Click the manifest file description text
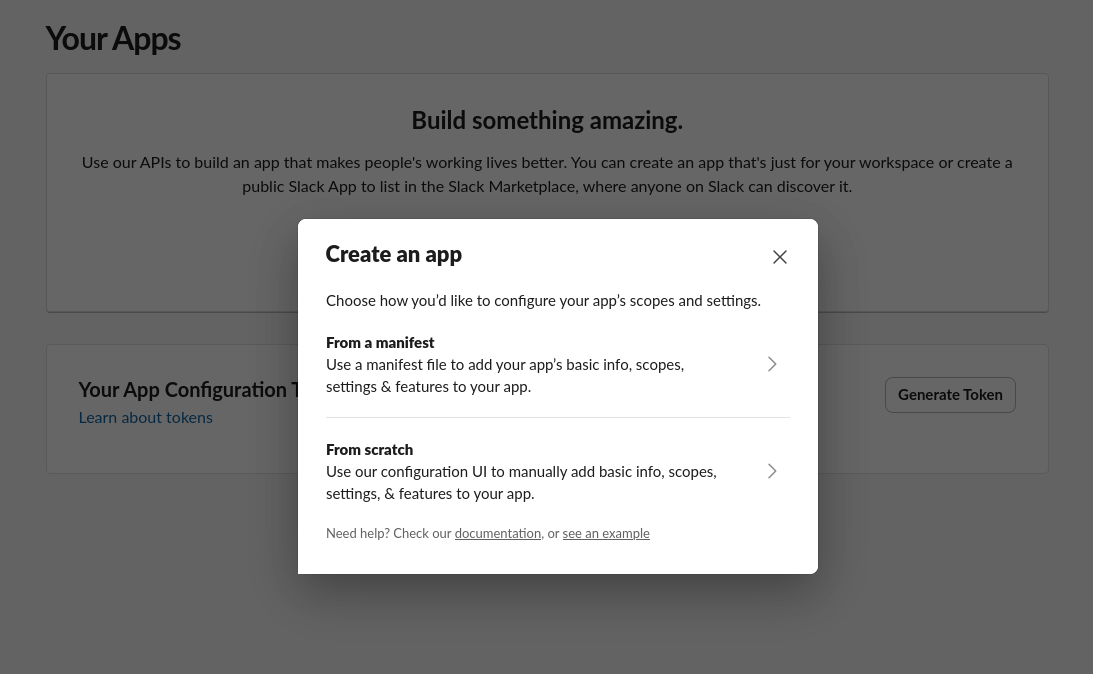The height and width of the screenshot is (674, 1093). 505,376
